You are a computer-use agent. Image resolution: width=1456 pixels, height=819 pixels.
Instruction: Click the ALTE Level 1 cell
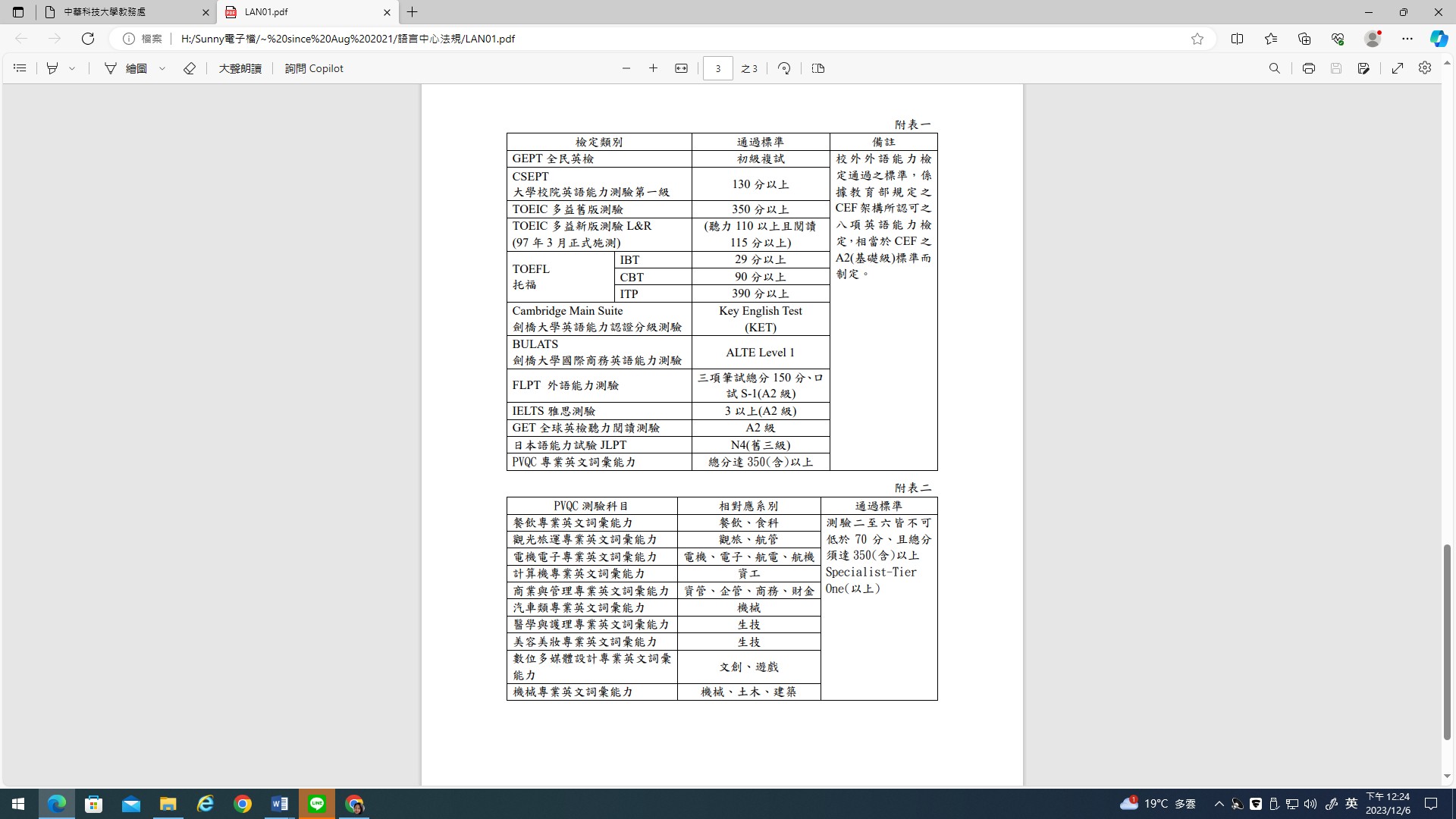[x=761, y=353]
